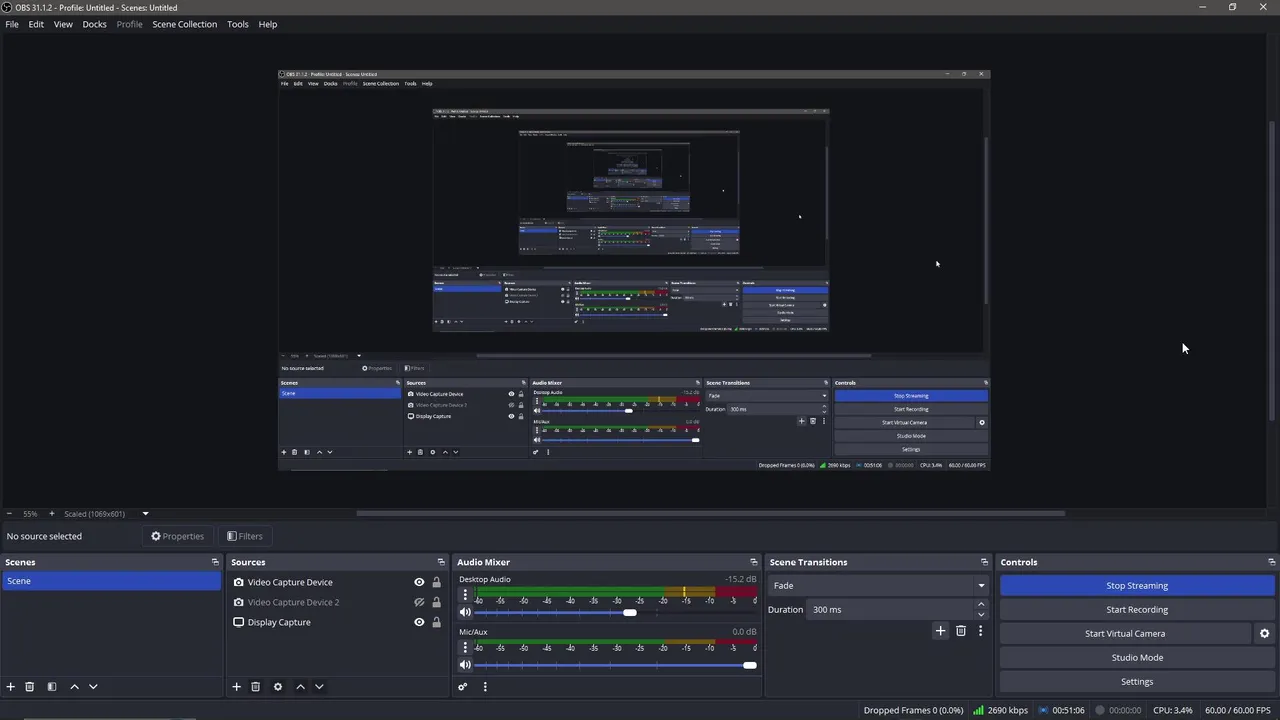The height and width of the screenshot is (720, 1280).
Task: Remove selected source with trash icon
Action: point(256,687)
